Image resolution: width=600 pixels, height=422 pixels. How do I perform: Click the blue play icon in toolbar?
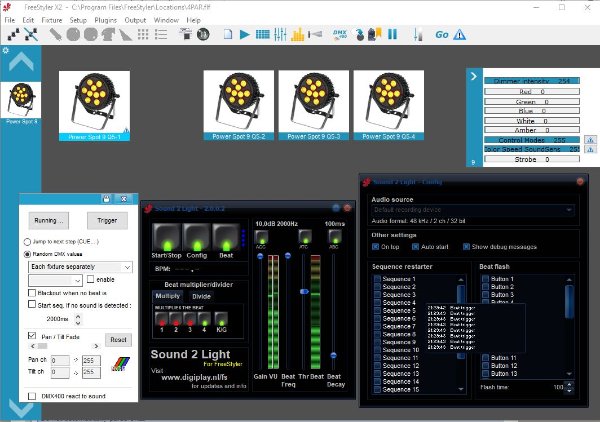245,34
